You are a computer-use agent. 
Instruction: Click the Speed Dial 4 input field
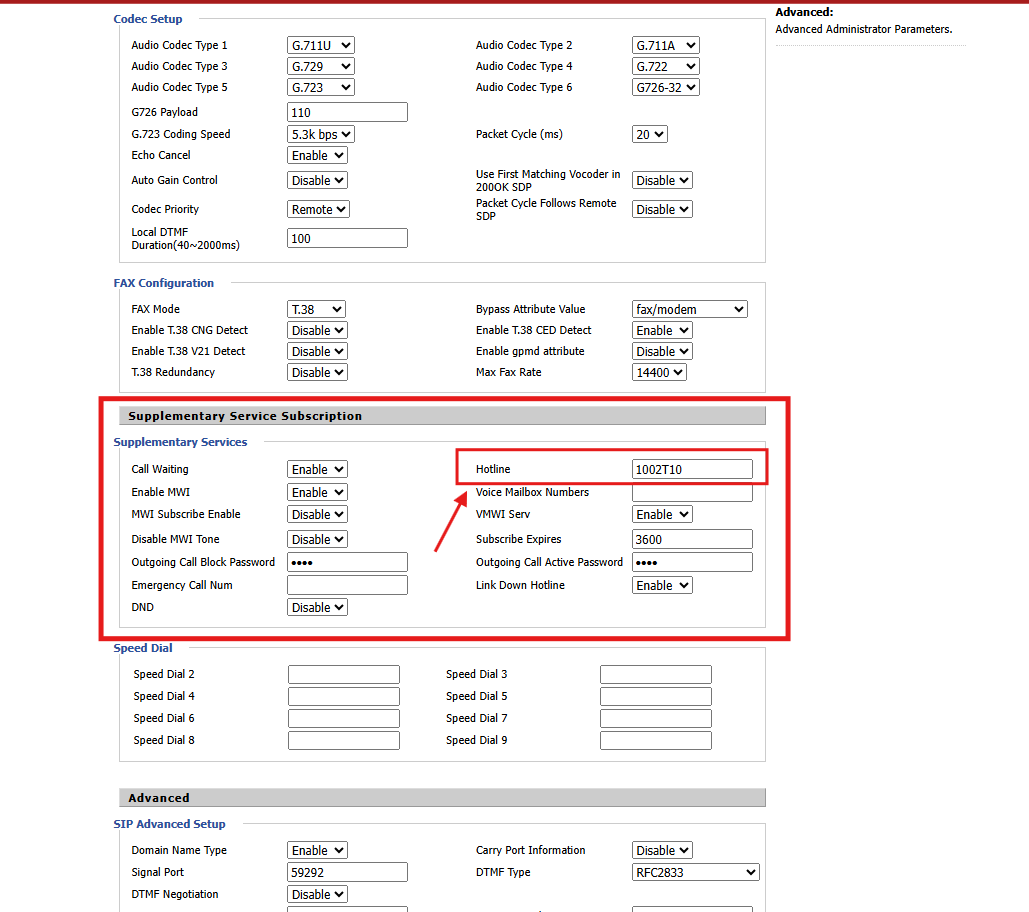344,696
